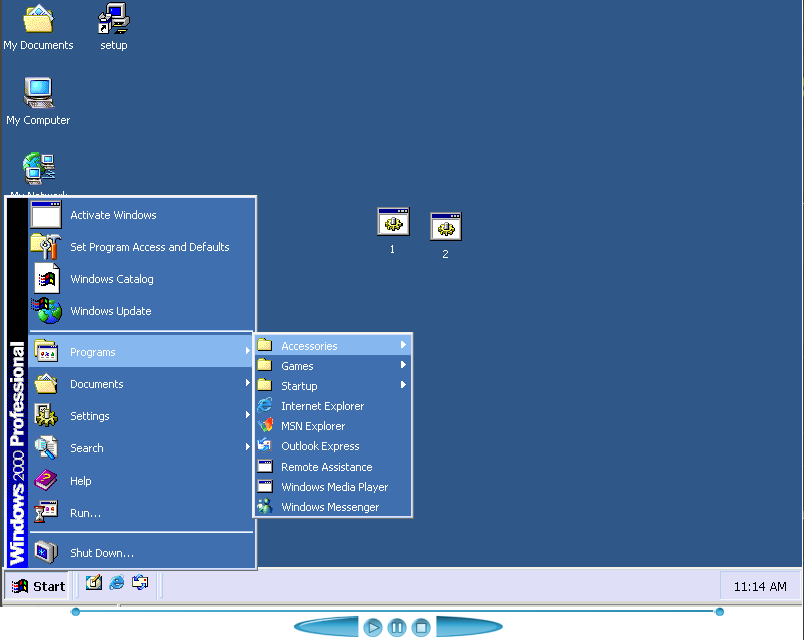The width and height of the screenshot is (804, 640).
Task: Click the Remote Assistance icon
Action: click(x=265, y=466)
